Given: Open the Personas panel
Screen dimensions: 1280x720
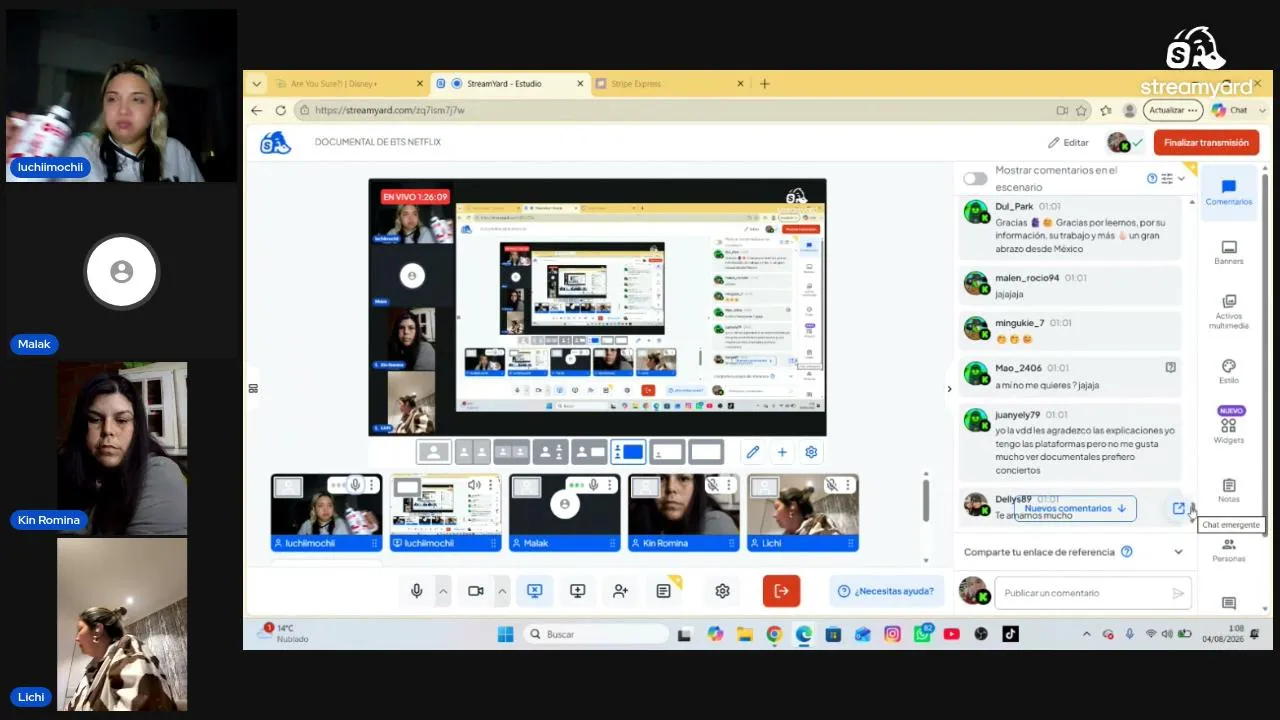Looking at the screenshot, I should coord(1229,550).
